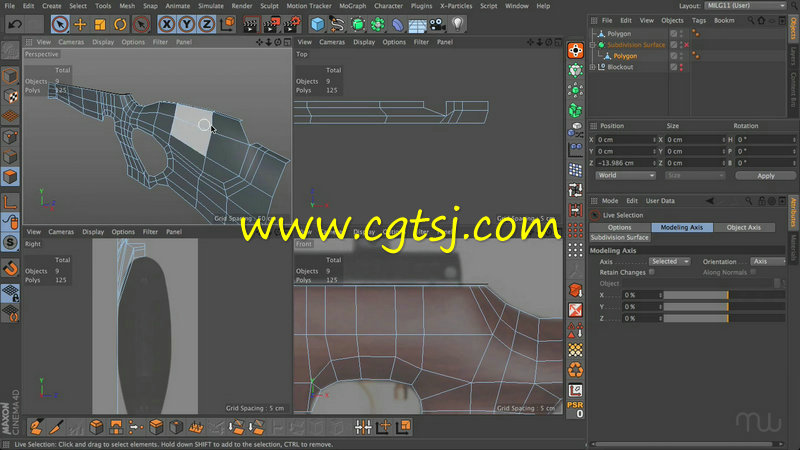Click the Position Z input field
Screen dimensions: 800x450
click(626, 163)
